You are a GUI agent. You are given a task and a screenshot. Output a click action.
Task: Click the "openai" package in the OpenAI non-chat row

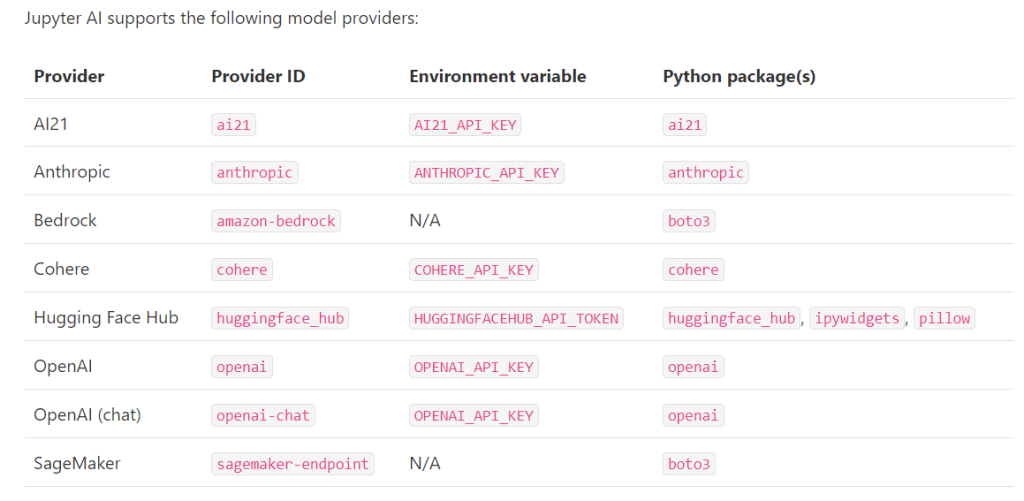pyautogui.click(x=694, y=367)
